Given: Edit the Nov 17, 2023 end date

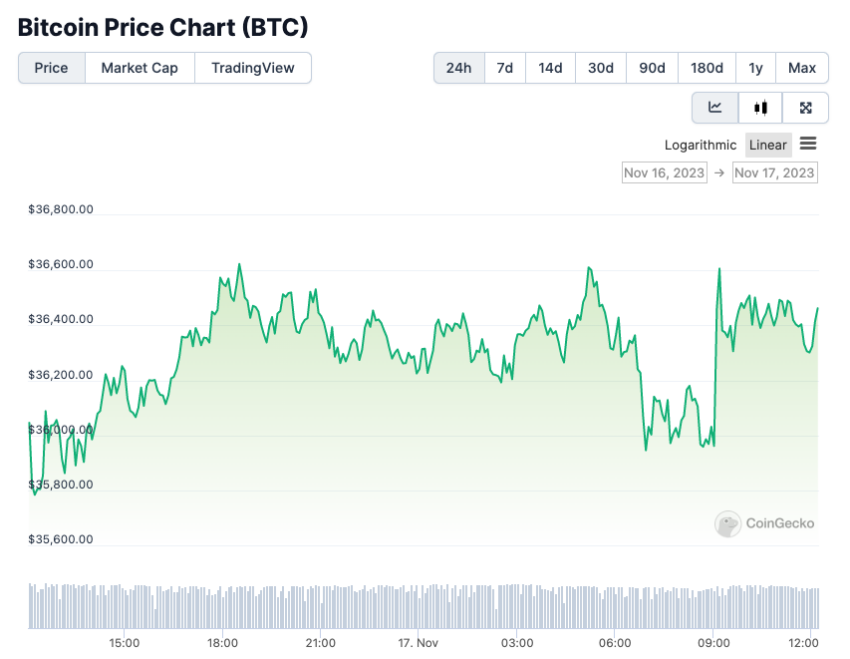Looking at the screenshot, I should point(775,173).
